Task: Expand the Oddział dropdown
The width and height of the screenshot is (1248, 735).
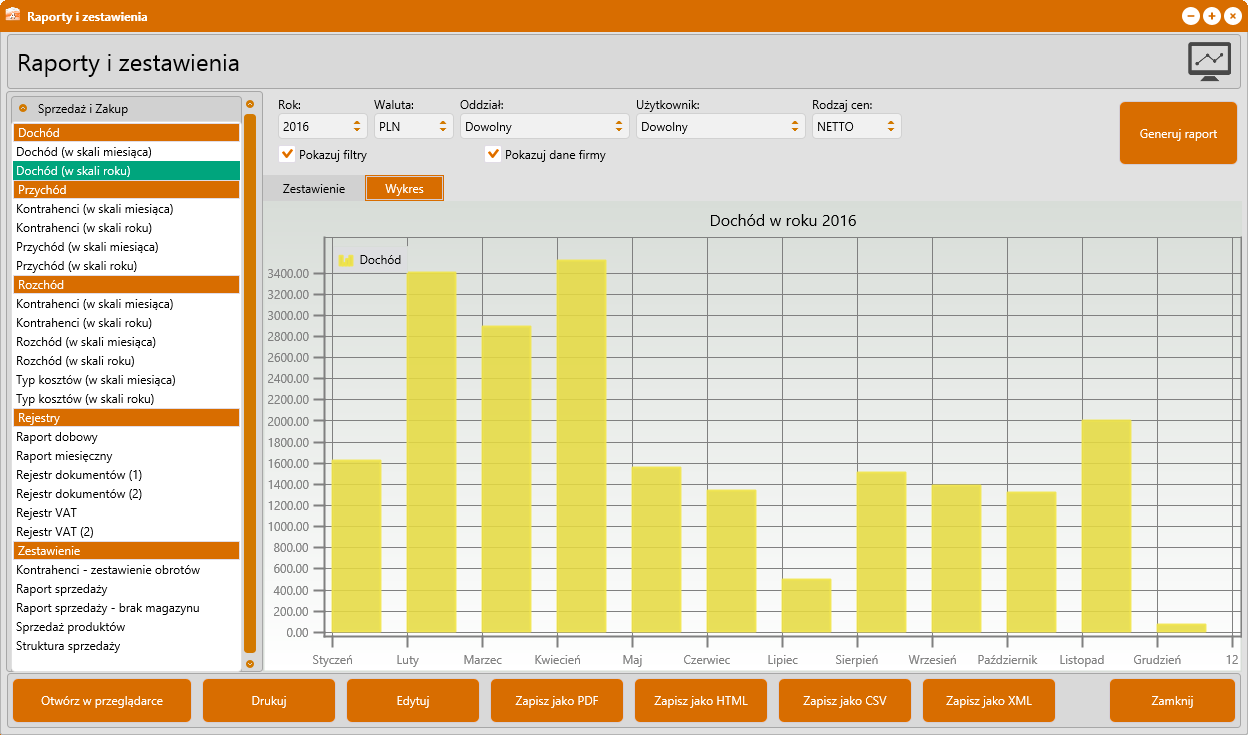Action: pyautogui.click(x=543, y=127)
